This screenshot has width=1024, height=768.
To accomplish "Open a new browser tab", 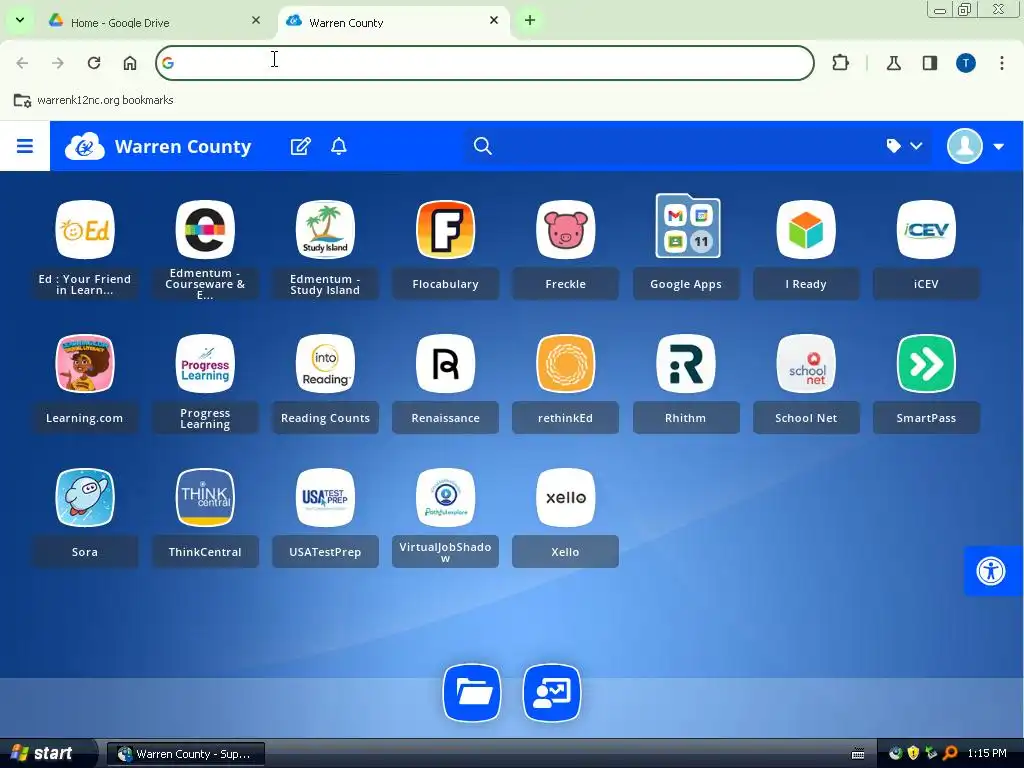I will coord(530,20).
